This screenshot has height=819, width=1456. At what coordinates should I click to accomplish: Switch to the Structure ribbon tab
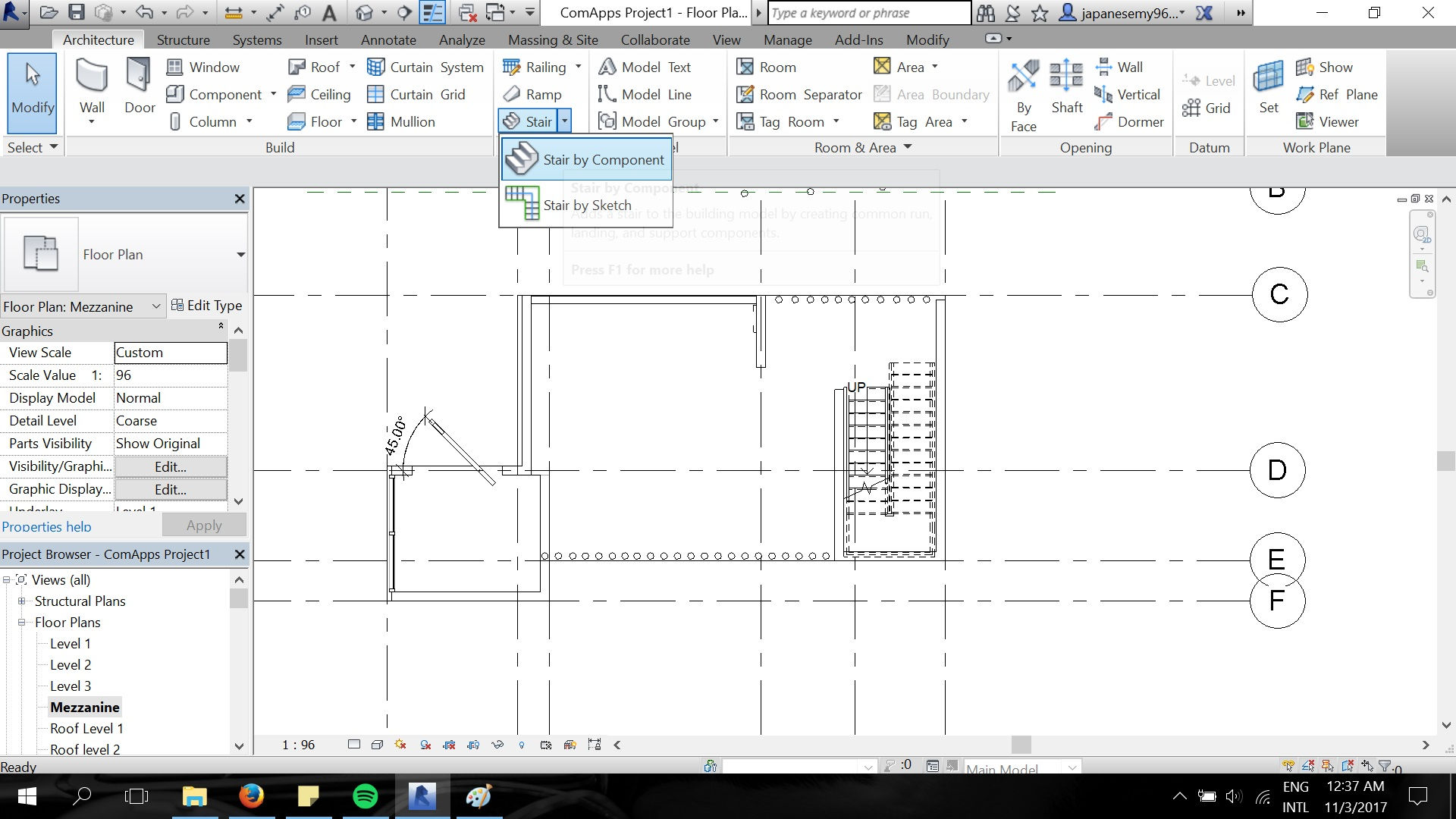coord(183,39)
